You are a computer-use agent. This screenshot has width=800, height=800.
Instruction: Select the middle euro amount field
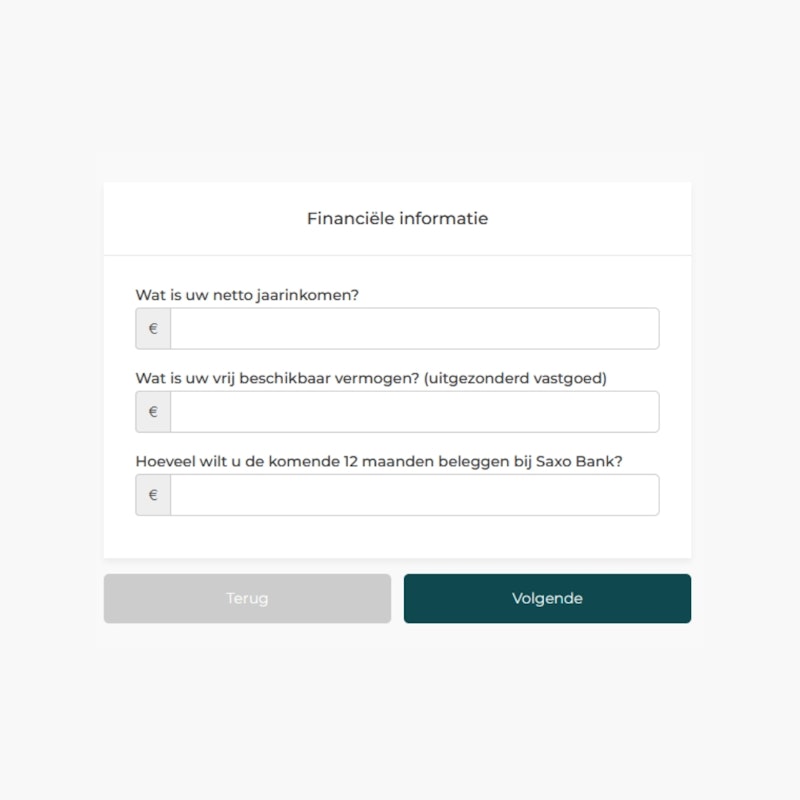pyautogui.click(x=415, y=412)
